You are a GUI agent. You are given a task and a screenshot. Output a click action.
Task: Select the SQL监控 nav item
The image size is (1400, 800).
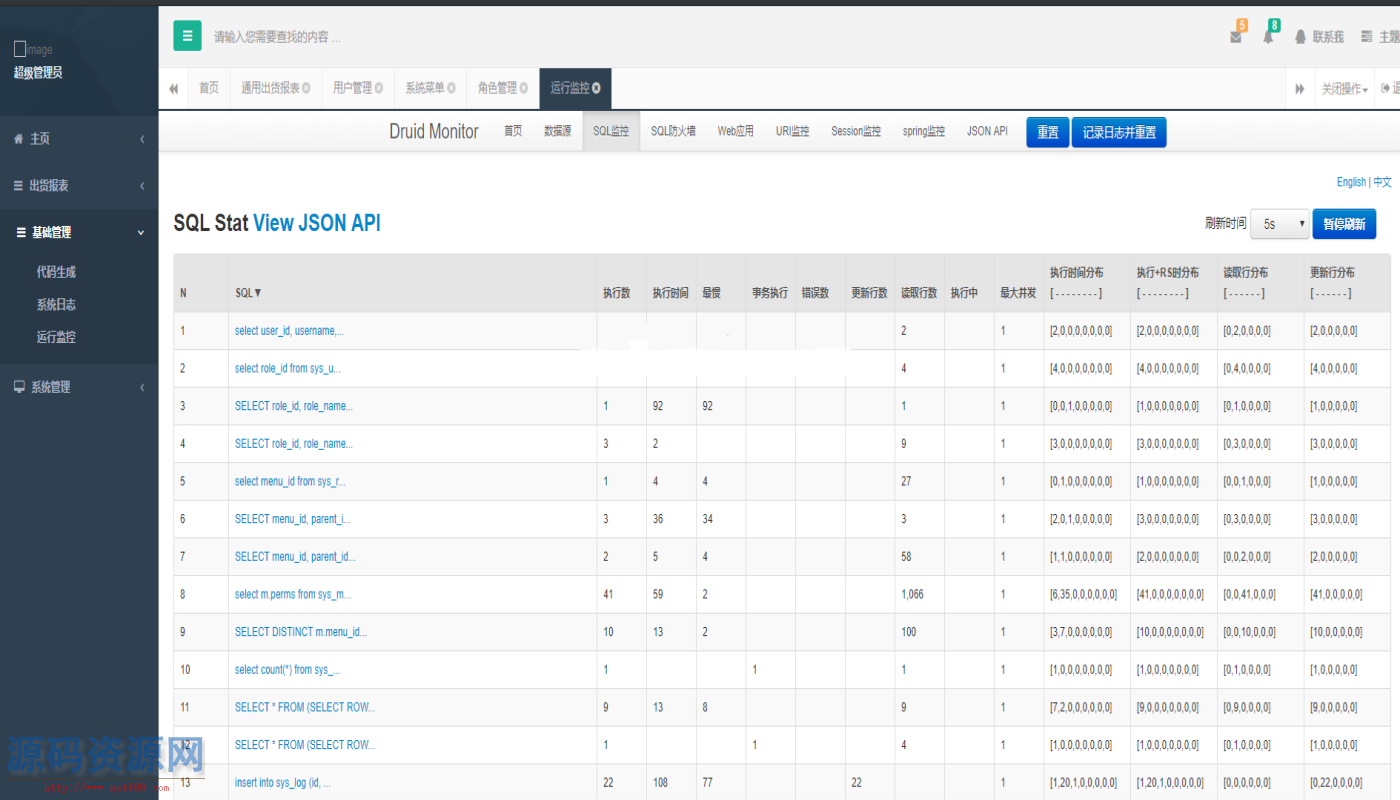click(611, 131)
